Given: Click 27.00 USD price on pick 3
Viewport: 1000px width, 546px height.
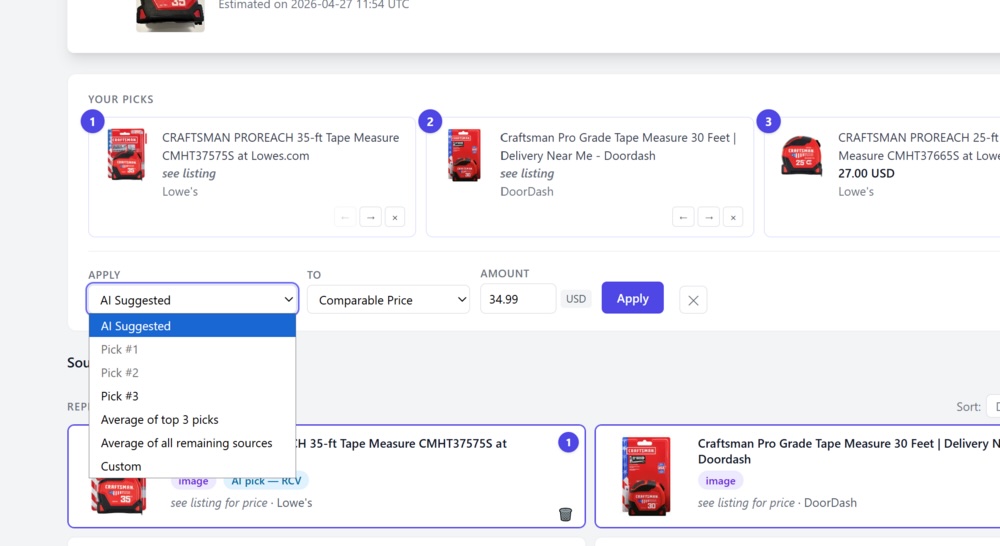Looking at the screenshot, I should (866, 173).
